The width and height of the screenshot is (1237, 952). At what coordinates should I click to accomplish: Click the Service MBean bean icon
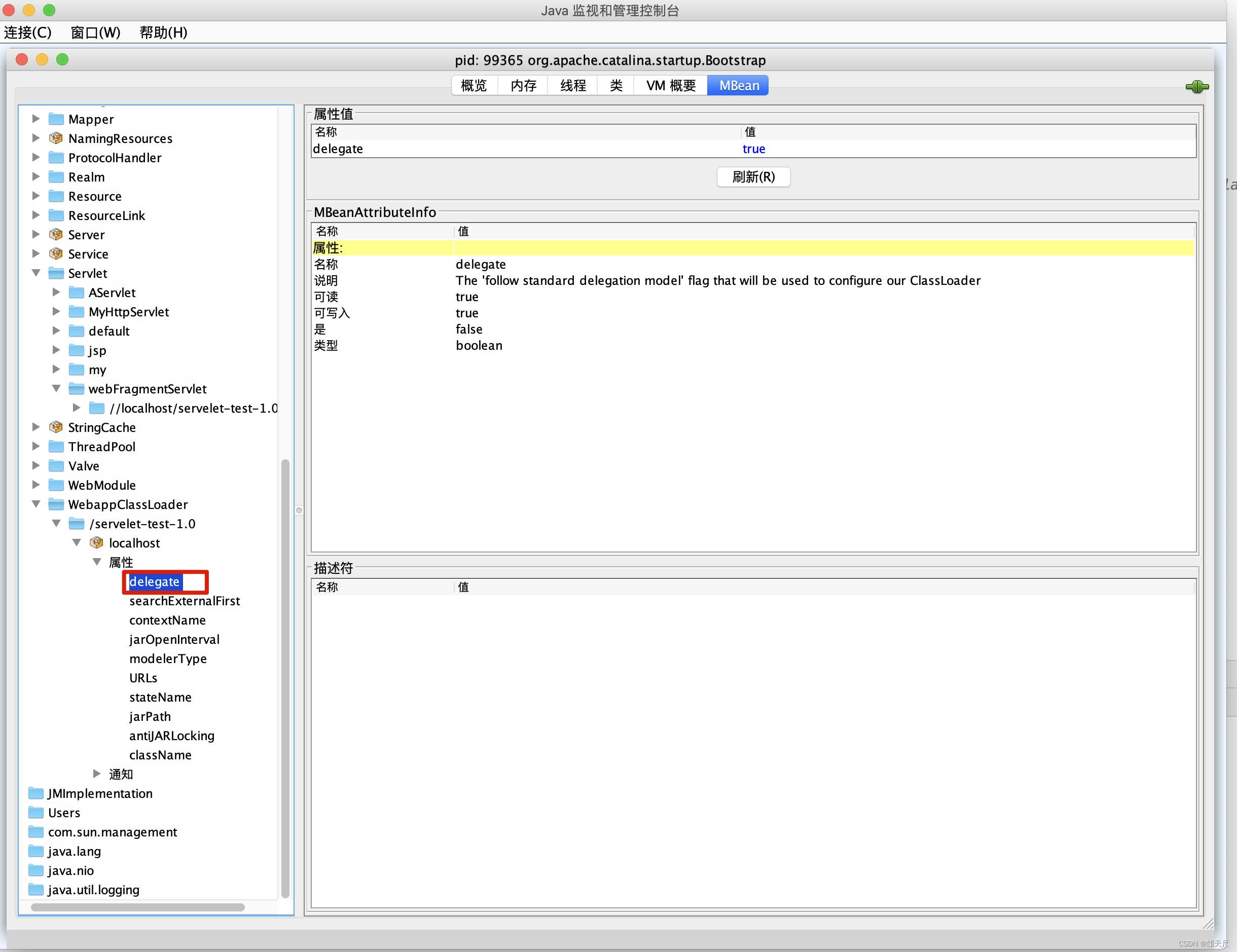point(55,254)
